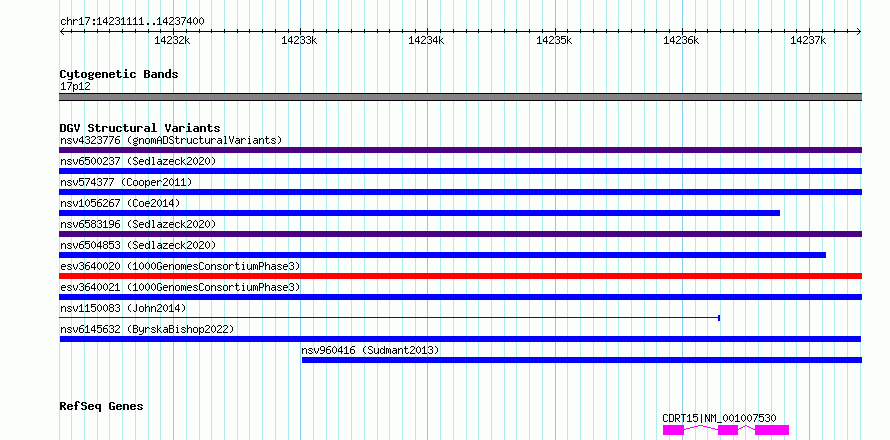Select the last CDRT15 exon block
This screenshot has width=890, height=440.
pyautogui.click(x=772, y=430)
